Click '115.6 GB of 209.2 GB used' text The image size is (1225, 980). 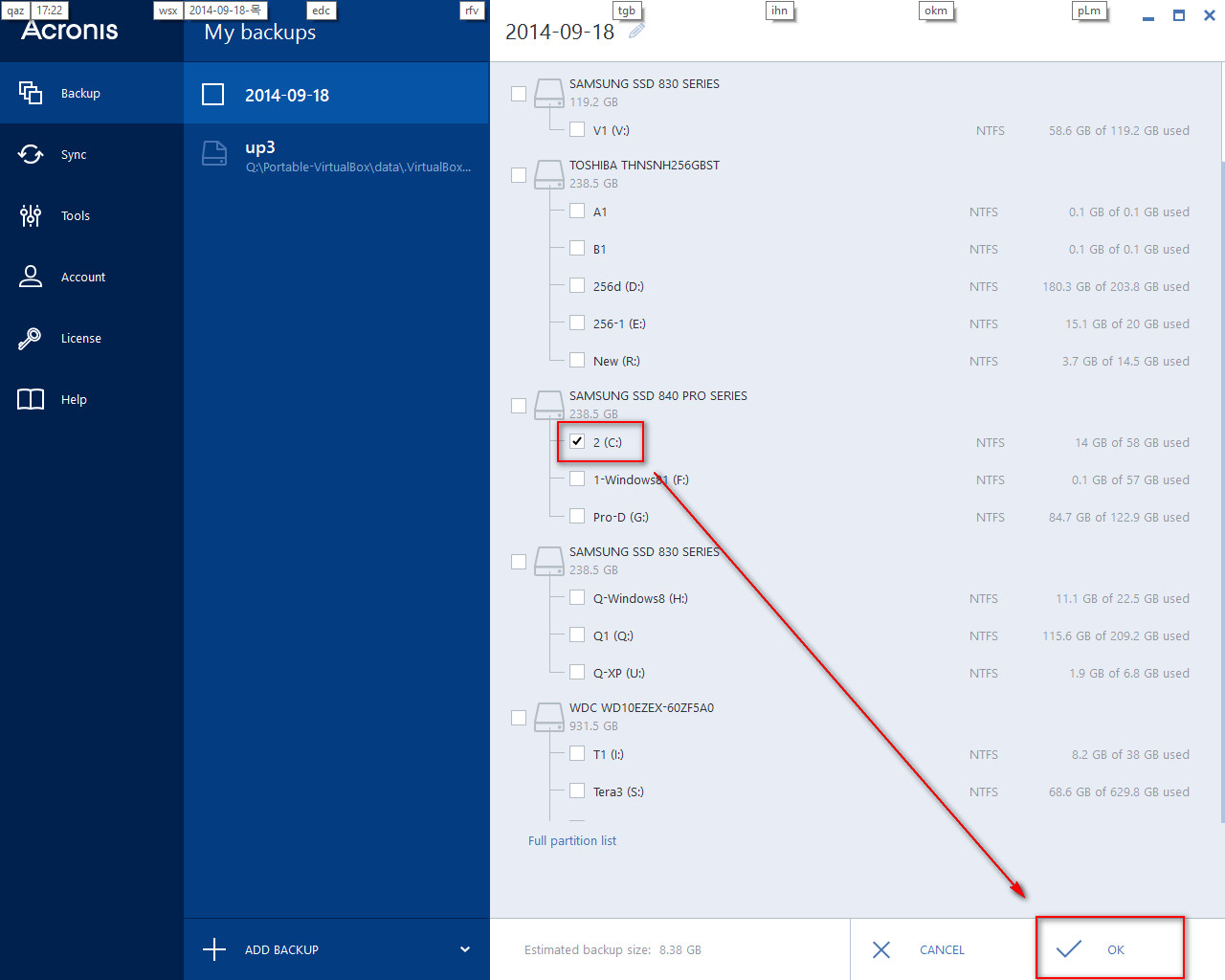[1116, 635]
